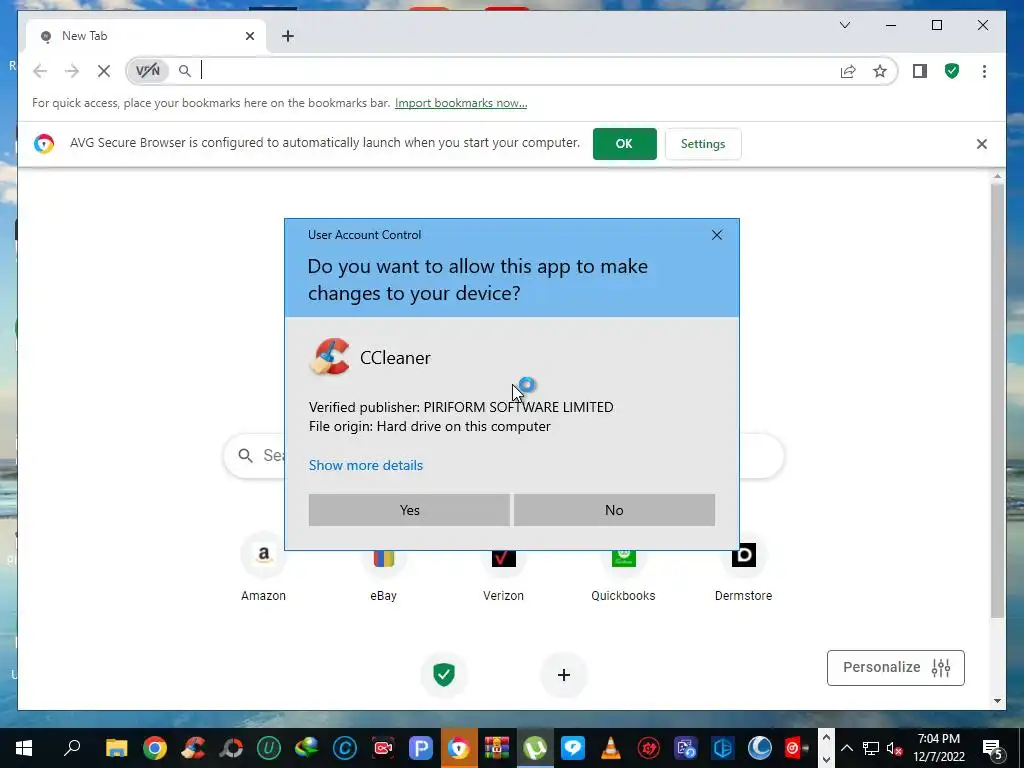
Task: Click the muted volume tray icon
Action: [894, 748]
